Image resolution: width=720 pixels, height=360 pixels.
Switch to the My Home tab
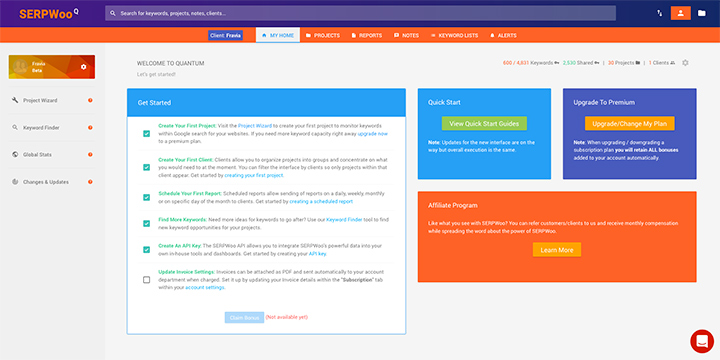click(x=278, y=35)
